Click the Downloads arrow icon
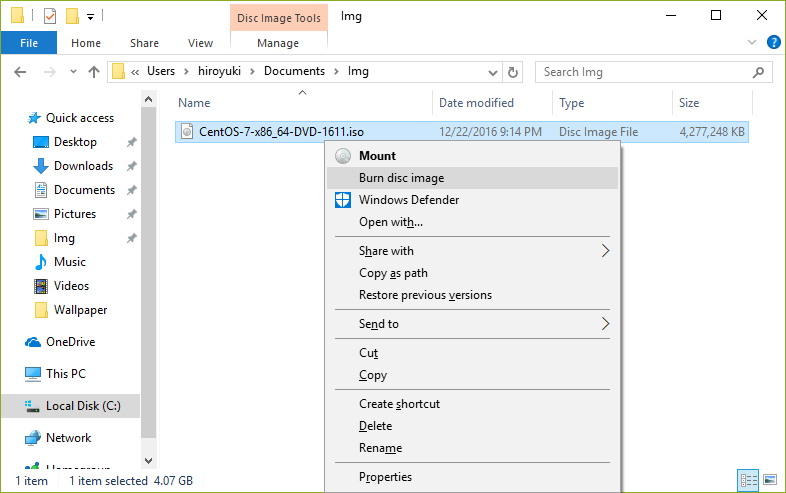The height and width of the screenshot is (493, 786). point(41,166)
